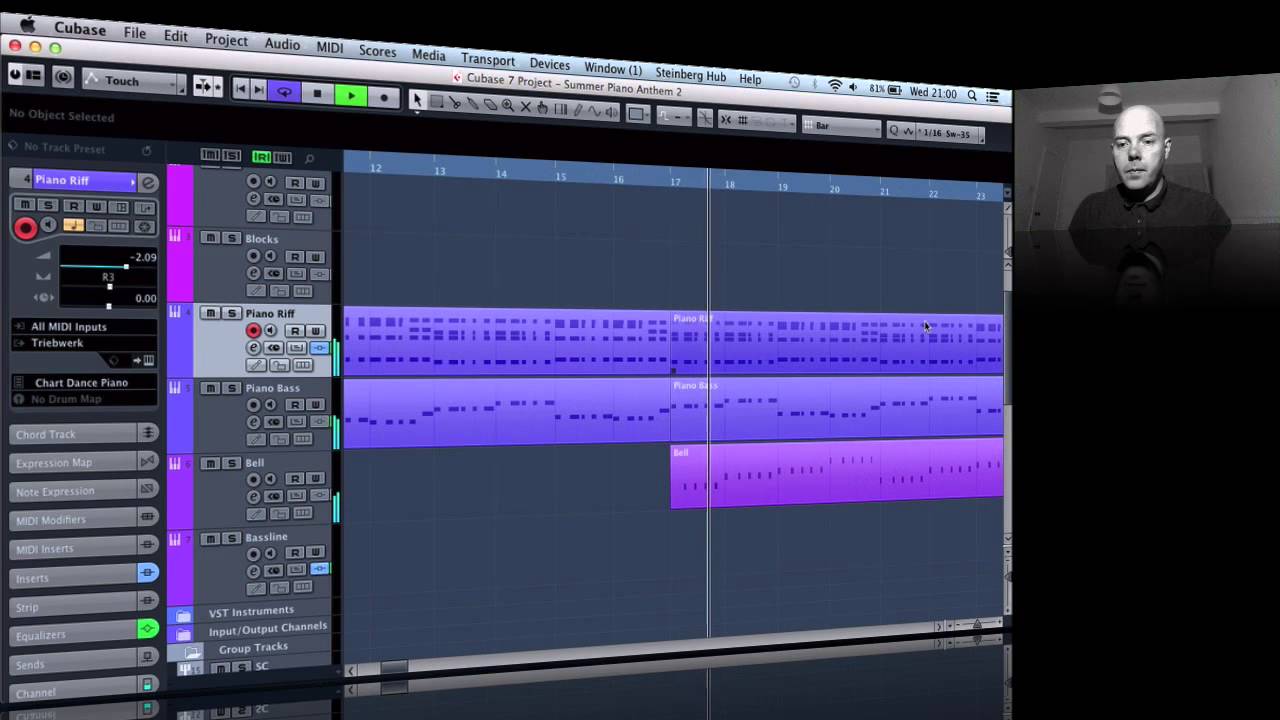Screen dimensions: 1280x720
Task: Select the Erase tool
Action: click(490, 104)
